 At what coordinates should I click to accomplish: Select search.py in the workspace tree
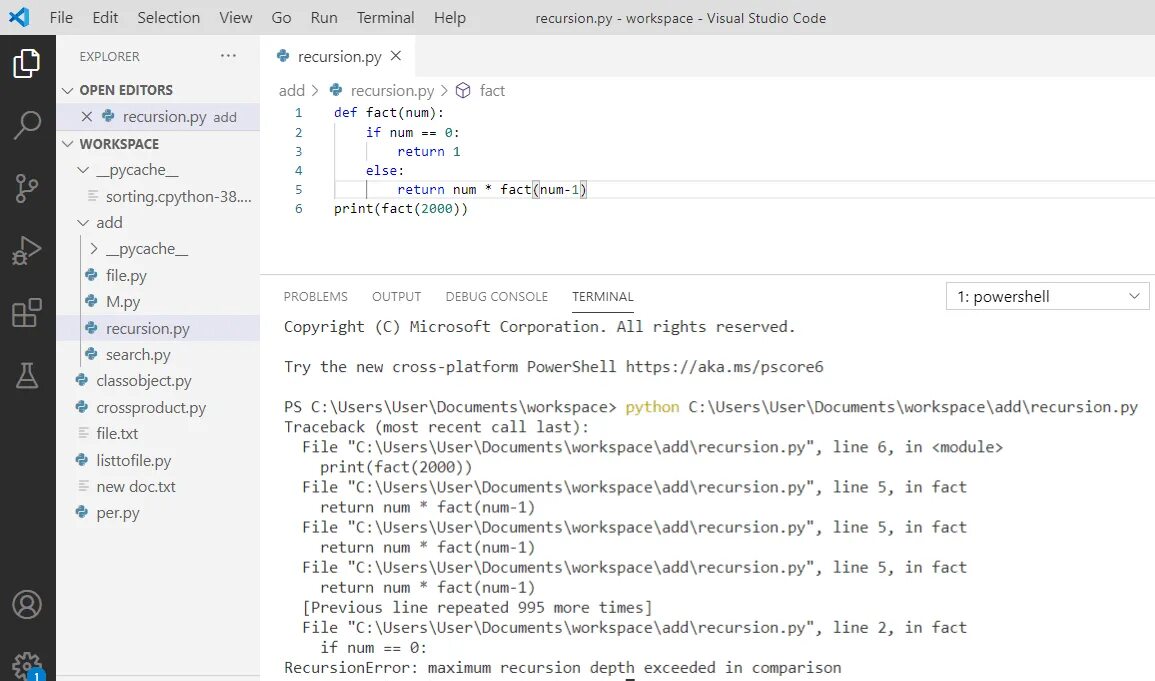point(140,354)
